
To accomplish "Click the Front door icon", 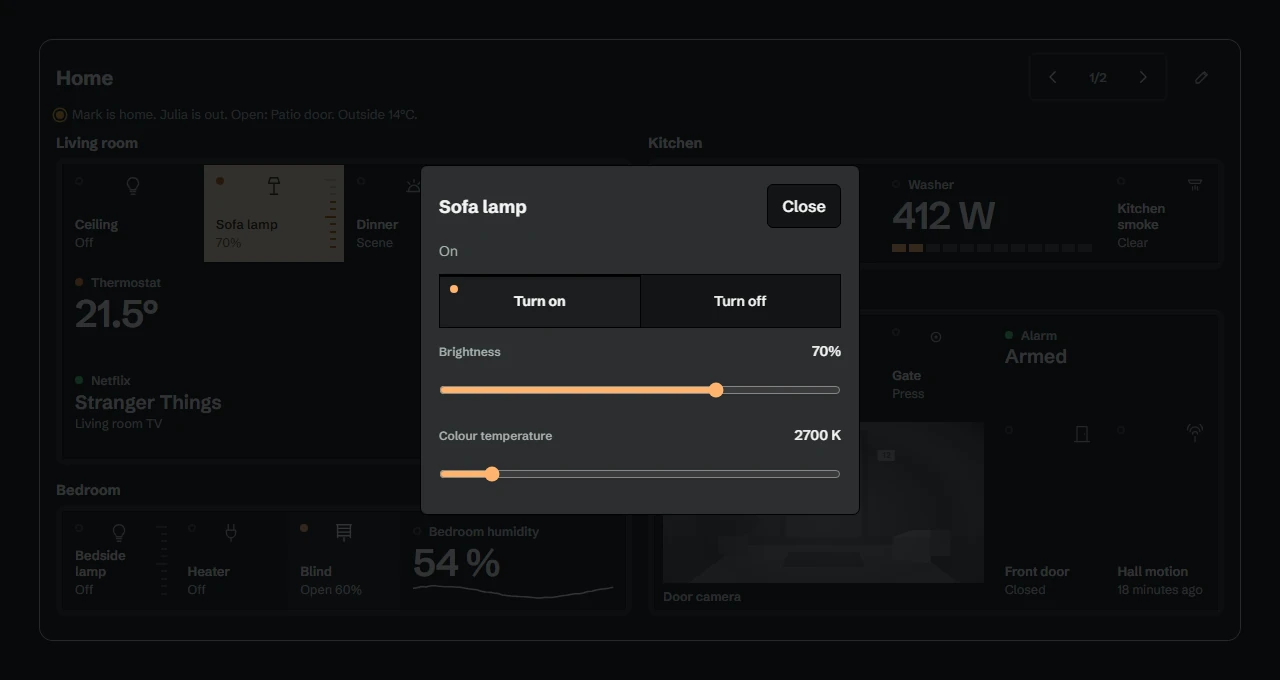I will tap(1081, 434).
